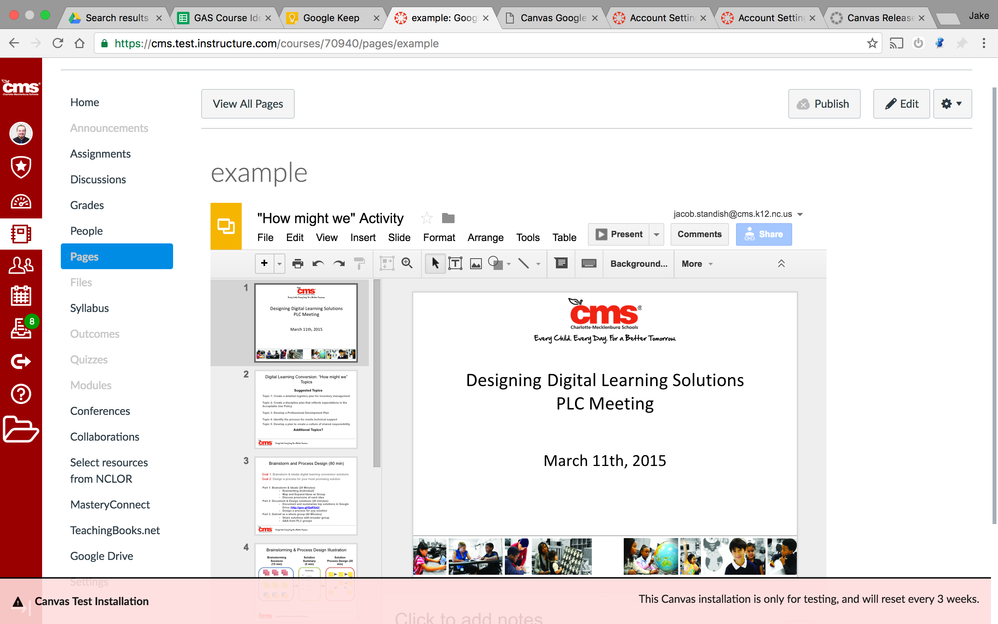Switch to the GAS Course browser tab
Viewport: 998px width, 624px height.
[225, 18]
